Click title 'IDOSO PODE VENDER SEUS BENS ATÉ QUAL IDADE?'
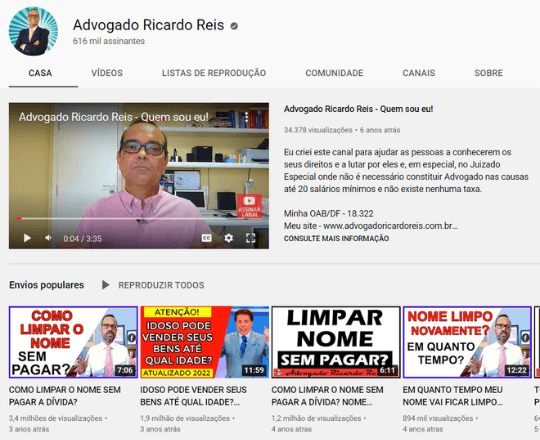540x440 pixels. (194, 396)
